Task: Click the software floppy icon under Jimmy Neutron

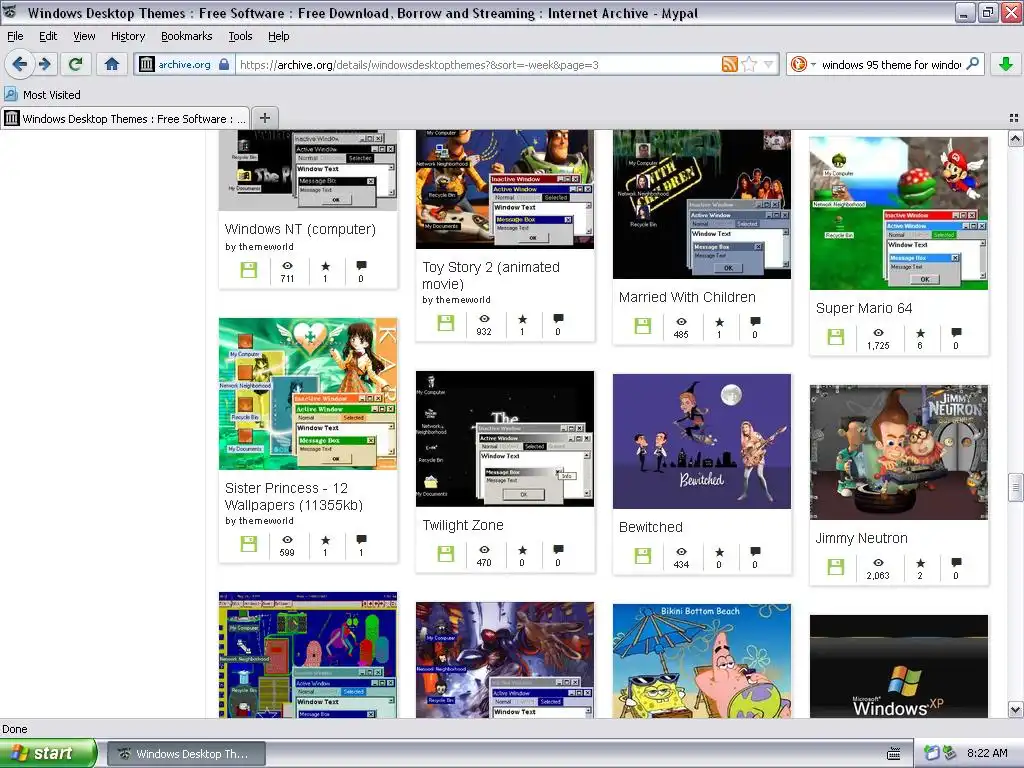Action: pyautogui.click(x=836, y=567)
